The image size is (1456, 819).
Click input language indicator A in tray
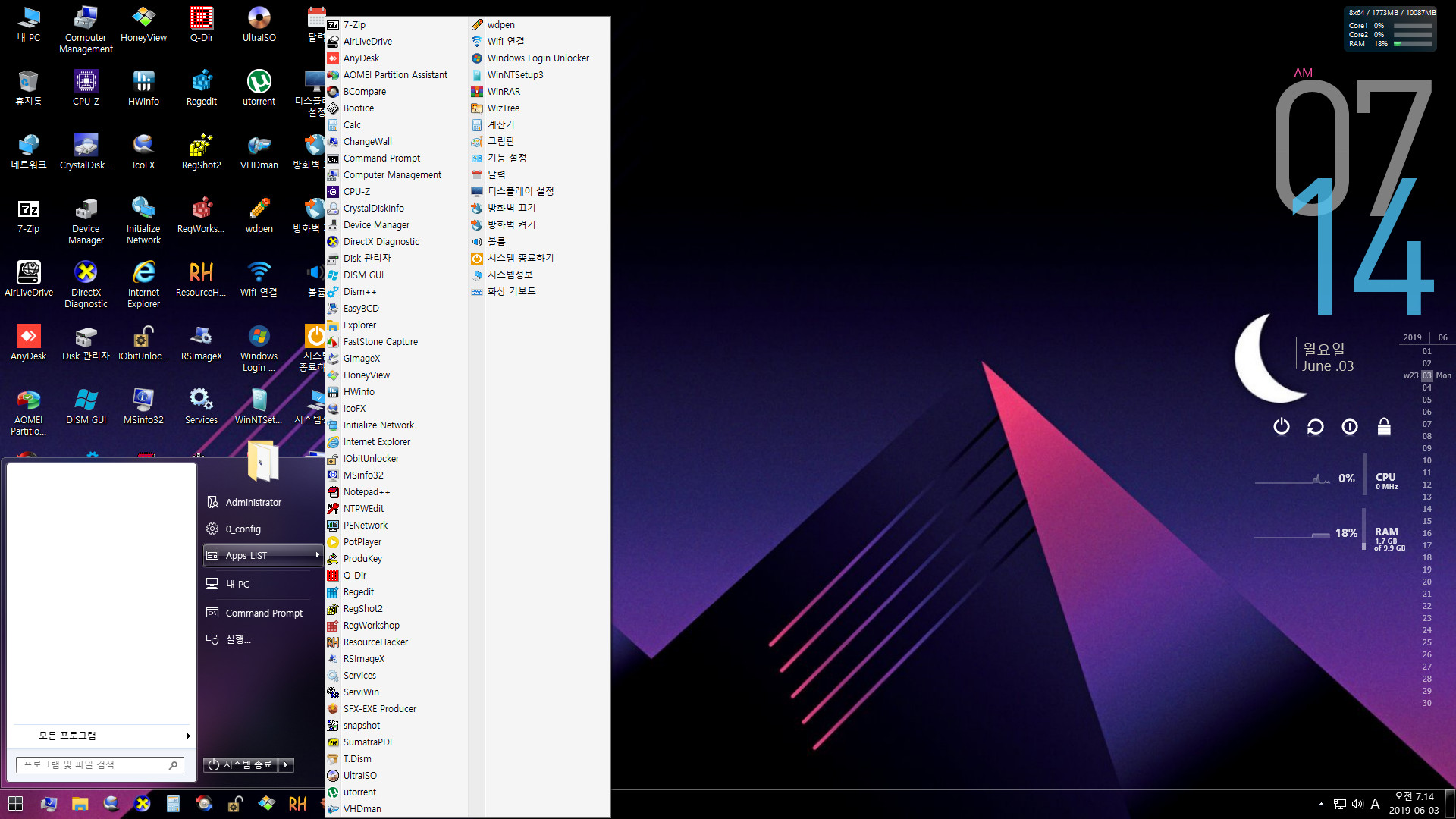point(1375,804)
